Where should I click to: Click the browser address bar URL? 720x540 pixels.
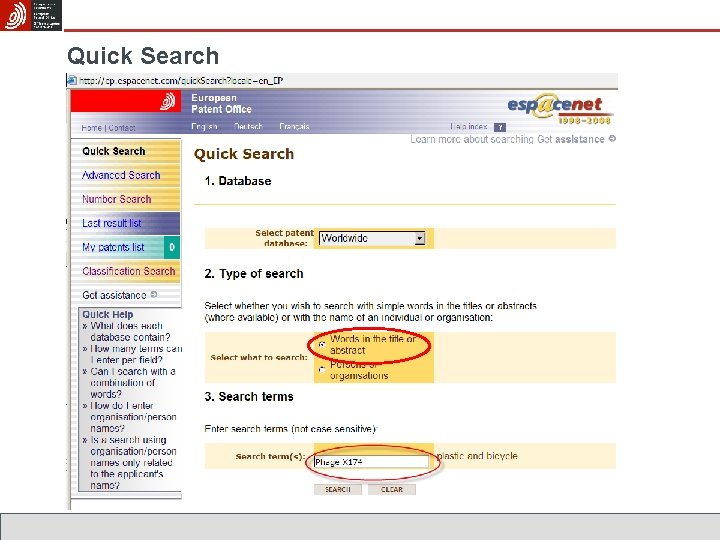181,81
